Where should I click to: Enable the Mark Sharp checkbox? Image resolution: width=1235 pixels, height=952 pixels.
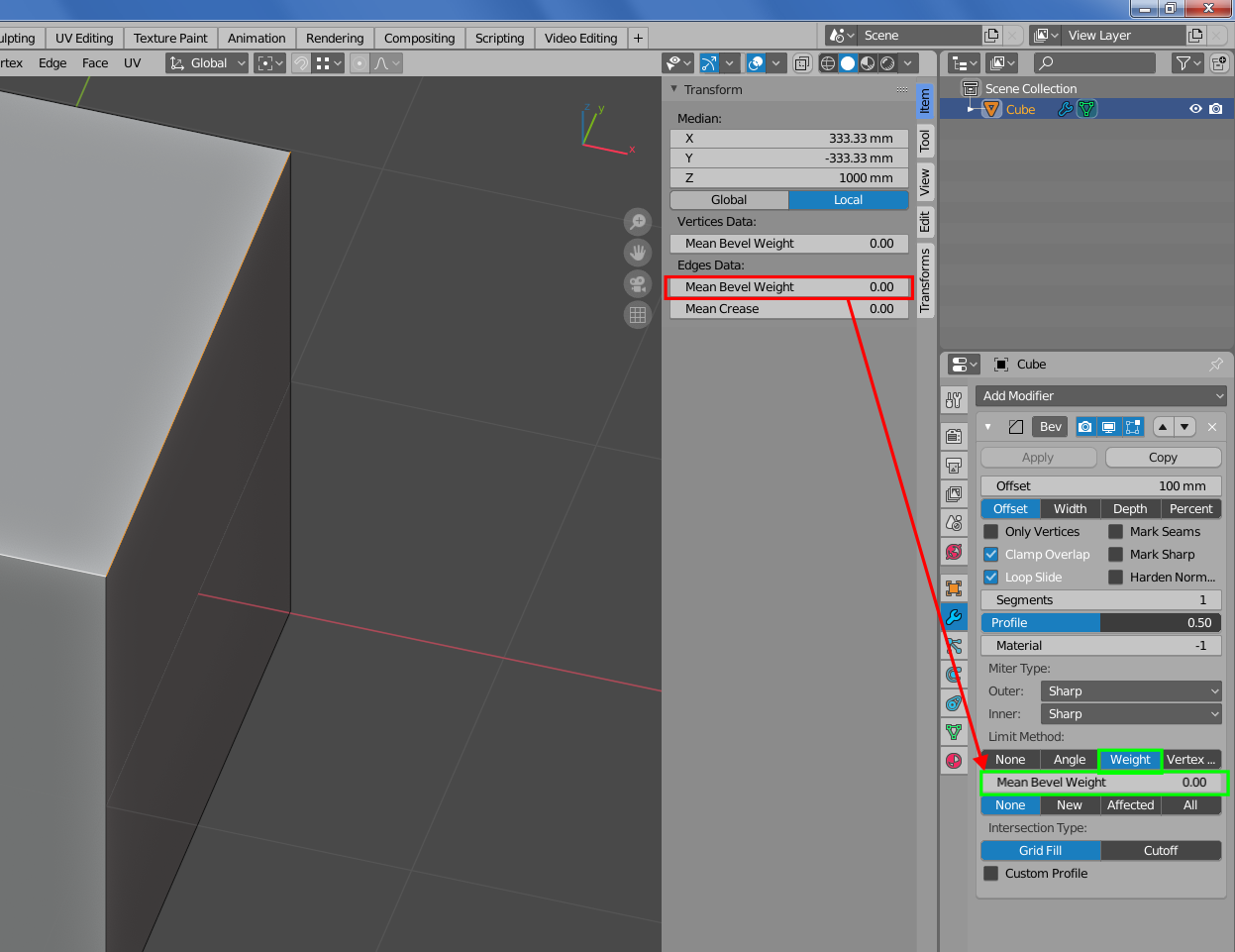pos(1116,555)
